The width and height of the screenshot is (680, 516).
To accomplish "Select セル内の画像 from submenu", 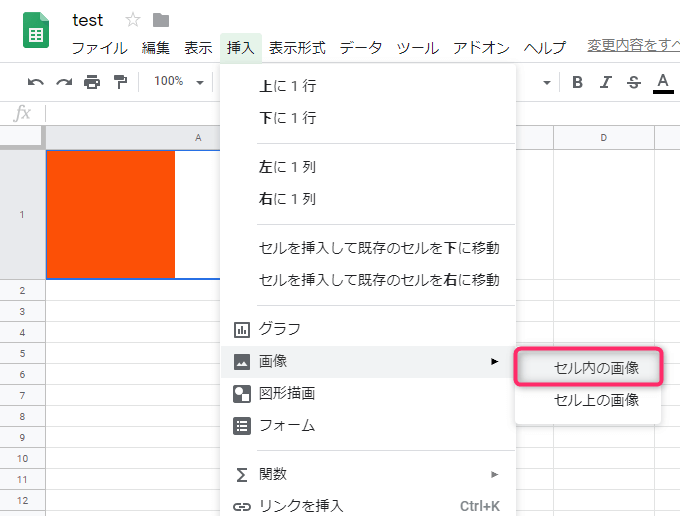I will pyautogui.click(x=596, y=368).
